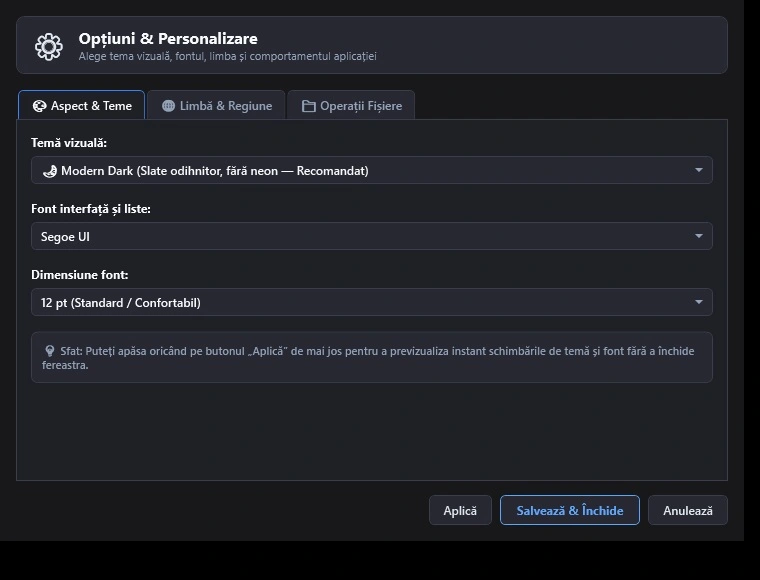Click the 'Sfat: Puteți apăsa oricând' tip text
Image resolution: width=760 pixels, height=580 pixels.
point(368,358)
